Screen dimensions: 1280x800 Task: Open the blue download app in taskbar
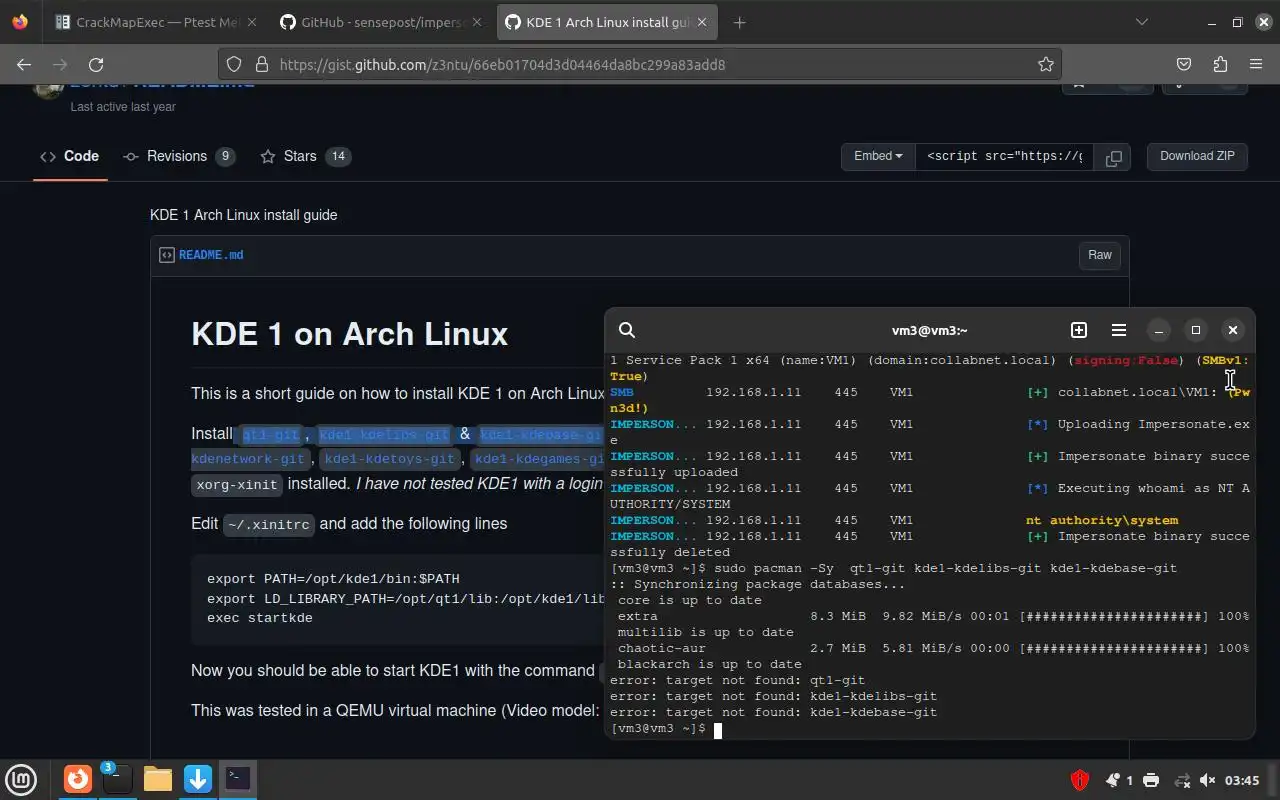pos(198,778)
